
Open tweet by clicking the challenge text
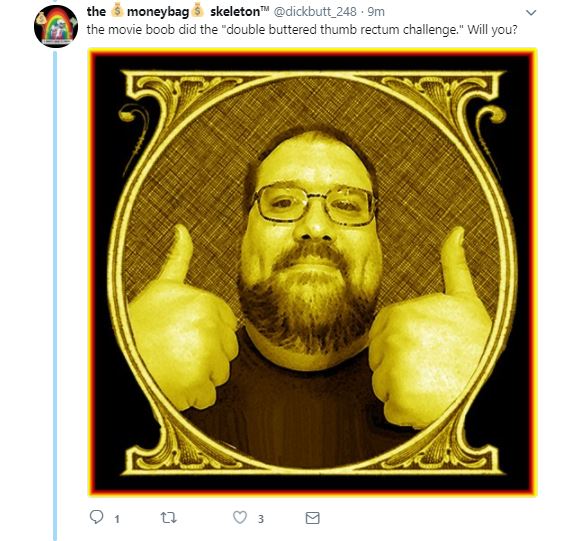click(302, 30)
